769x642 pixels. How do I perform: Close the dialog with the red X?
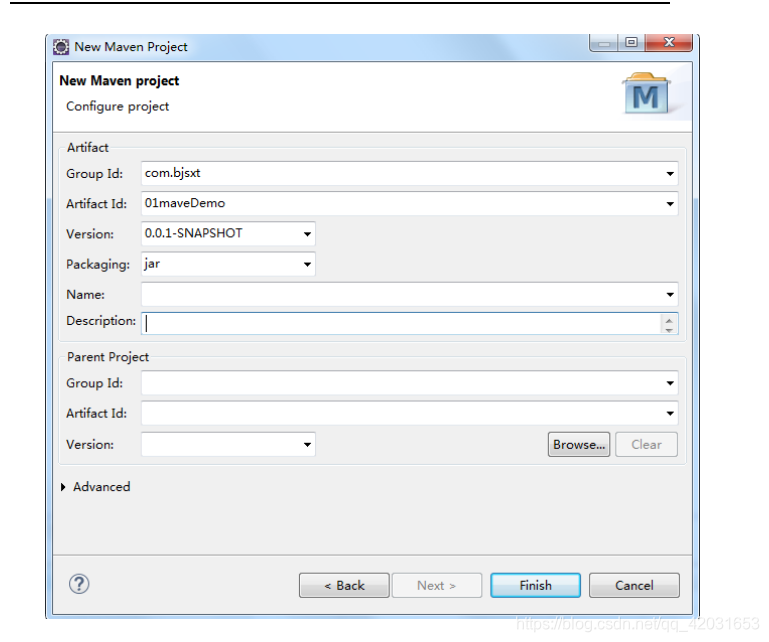click(669, 42)
